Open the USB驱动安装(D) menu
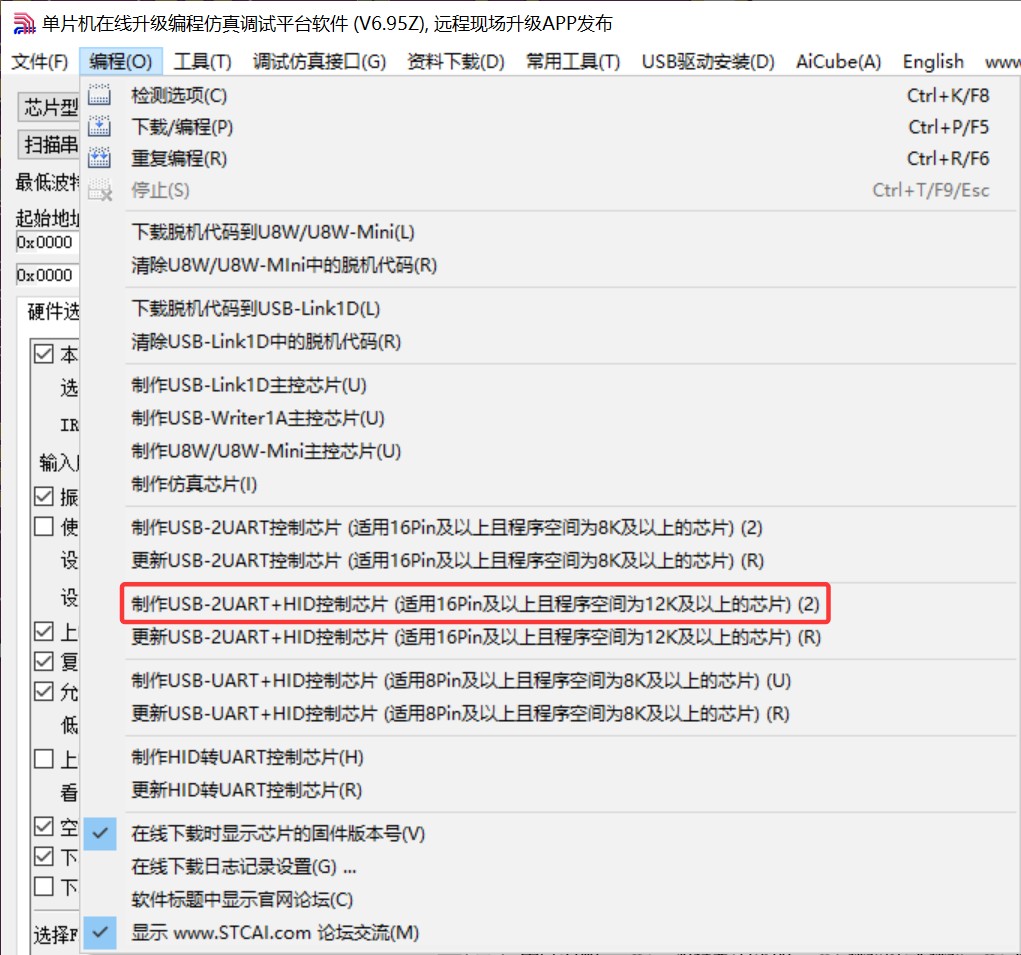 pos(708,62)
